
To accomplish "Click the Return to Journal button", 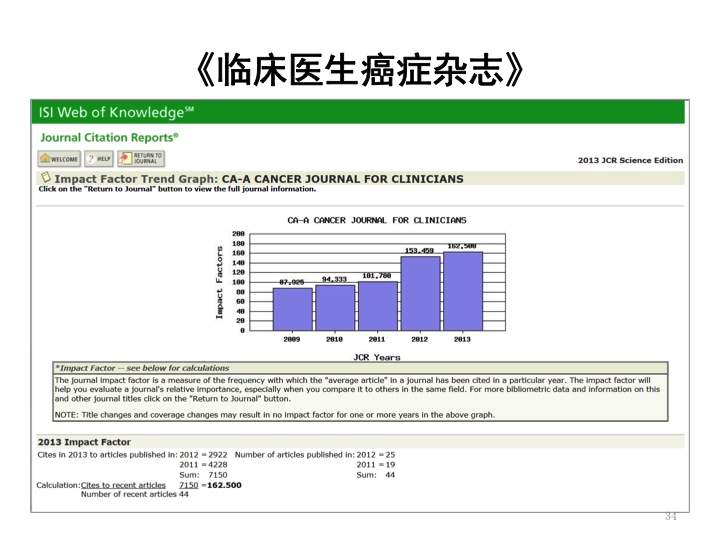I will [141, 159].
